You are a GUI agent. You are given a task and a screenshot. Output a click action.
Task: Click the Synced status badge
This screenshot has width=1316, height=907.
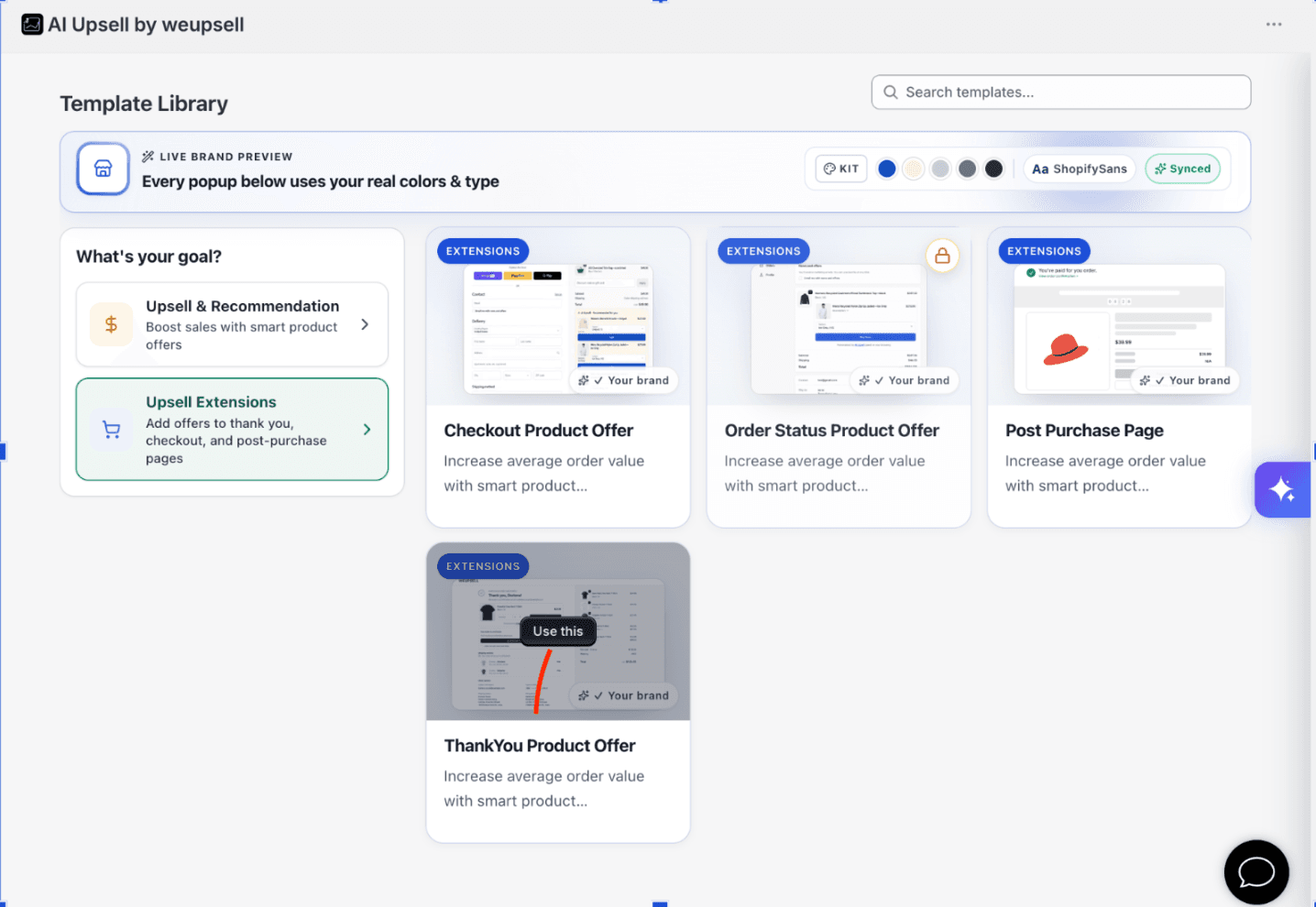point(1183,169)
